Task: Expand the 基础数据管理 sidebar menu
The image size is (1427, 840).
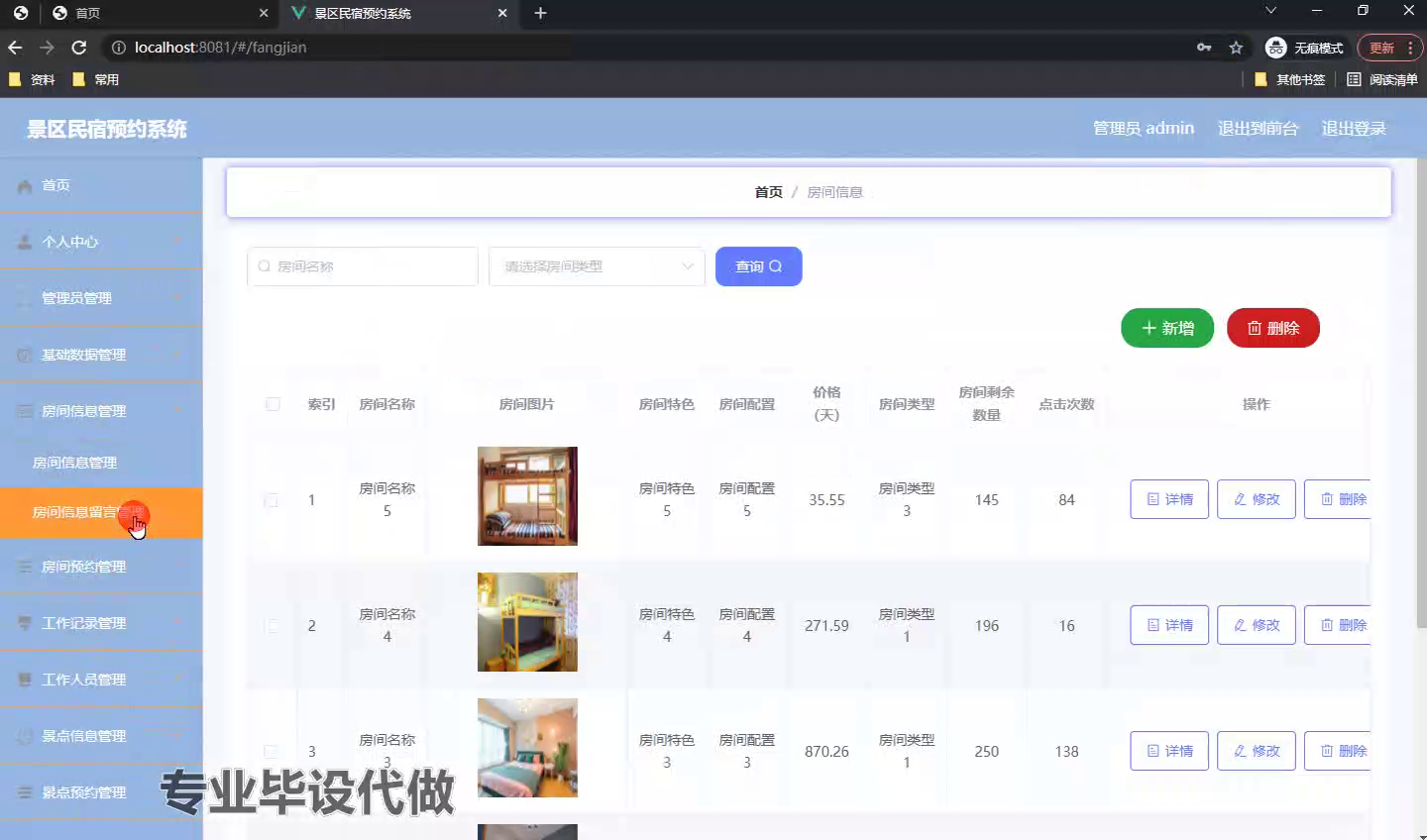Action: [101, 355]
